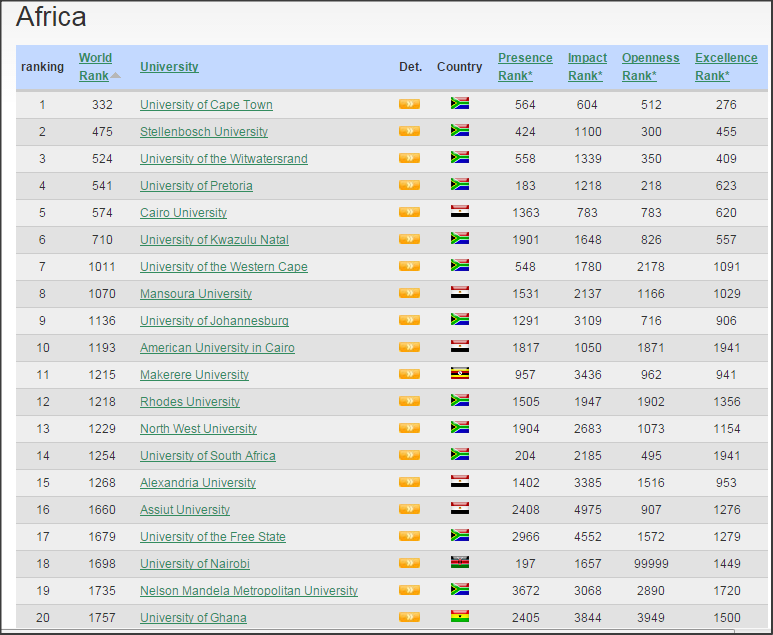Sort by Presence Rank column
Screen dimensions: 773x635
pyautogui.click(x=525, y=67)
